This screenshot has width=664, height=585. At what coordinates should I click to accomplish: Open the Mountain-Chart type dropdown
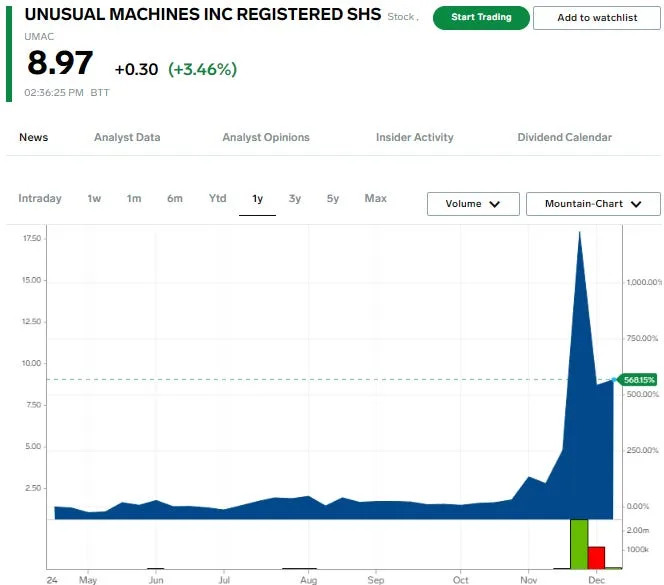click(593, 204)
